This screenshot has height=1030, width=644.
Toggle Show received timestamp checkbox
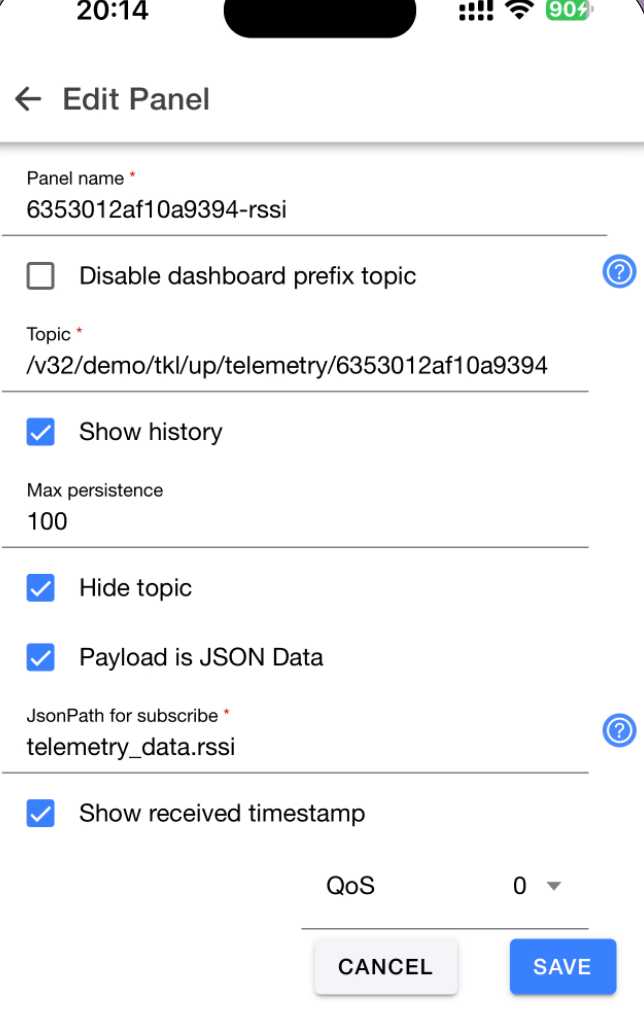tap(41, 813)
